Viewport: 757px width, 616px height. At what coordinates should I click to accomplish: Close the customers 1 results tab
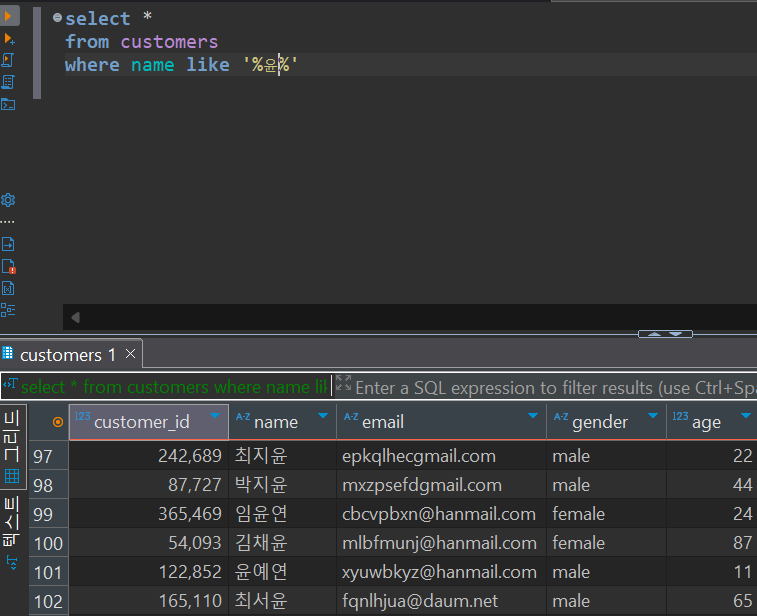point(130,354)
